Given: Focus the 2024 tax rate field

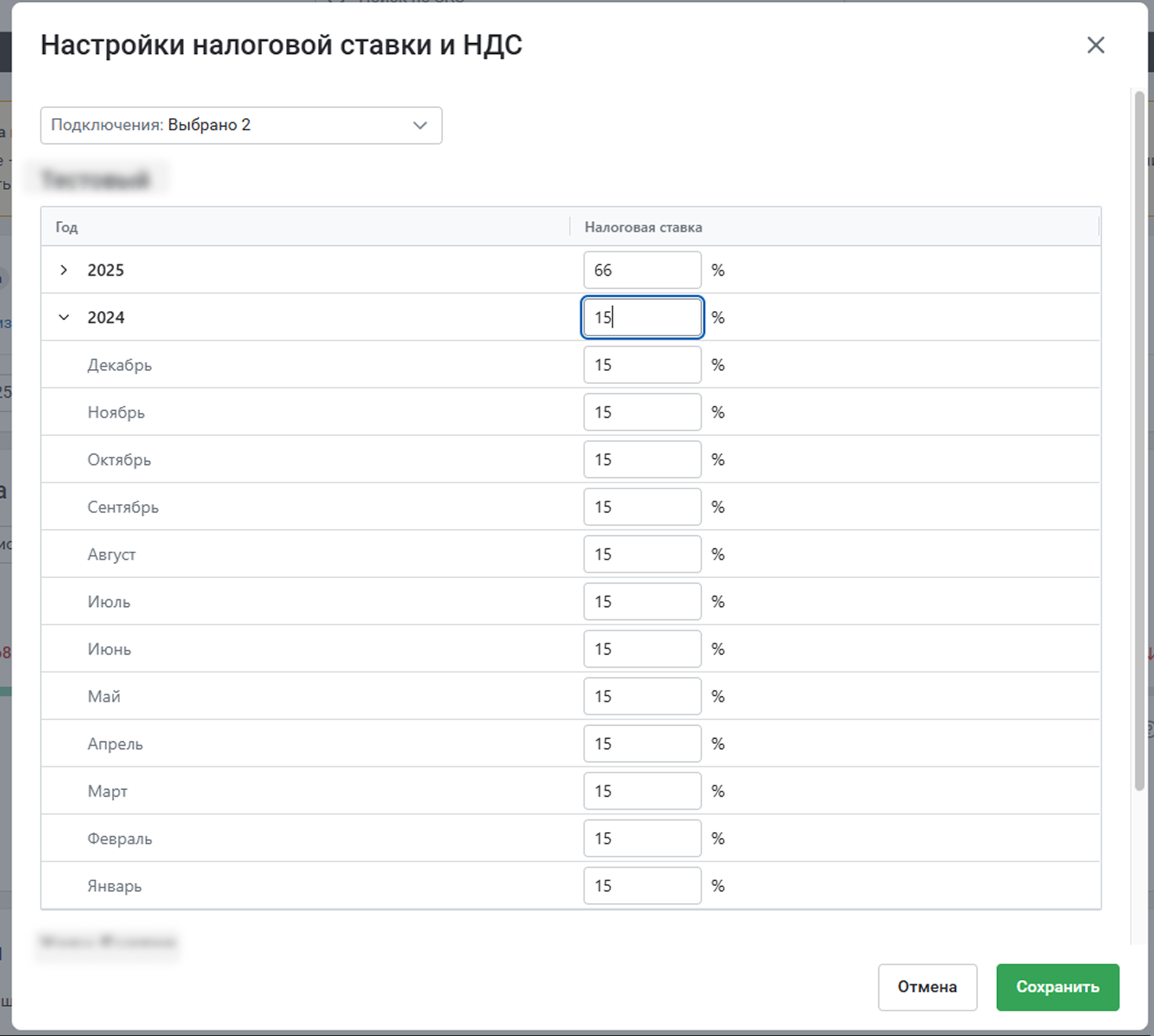Looking at the screenshot, I should [642, 317].
